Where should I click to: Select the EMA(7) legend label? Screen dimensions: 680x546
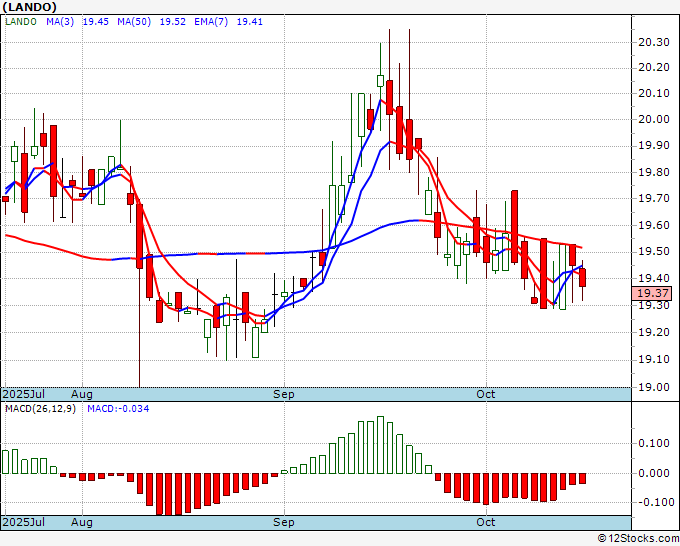point(211,20)
